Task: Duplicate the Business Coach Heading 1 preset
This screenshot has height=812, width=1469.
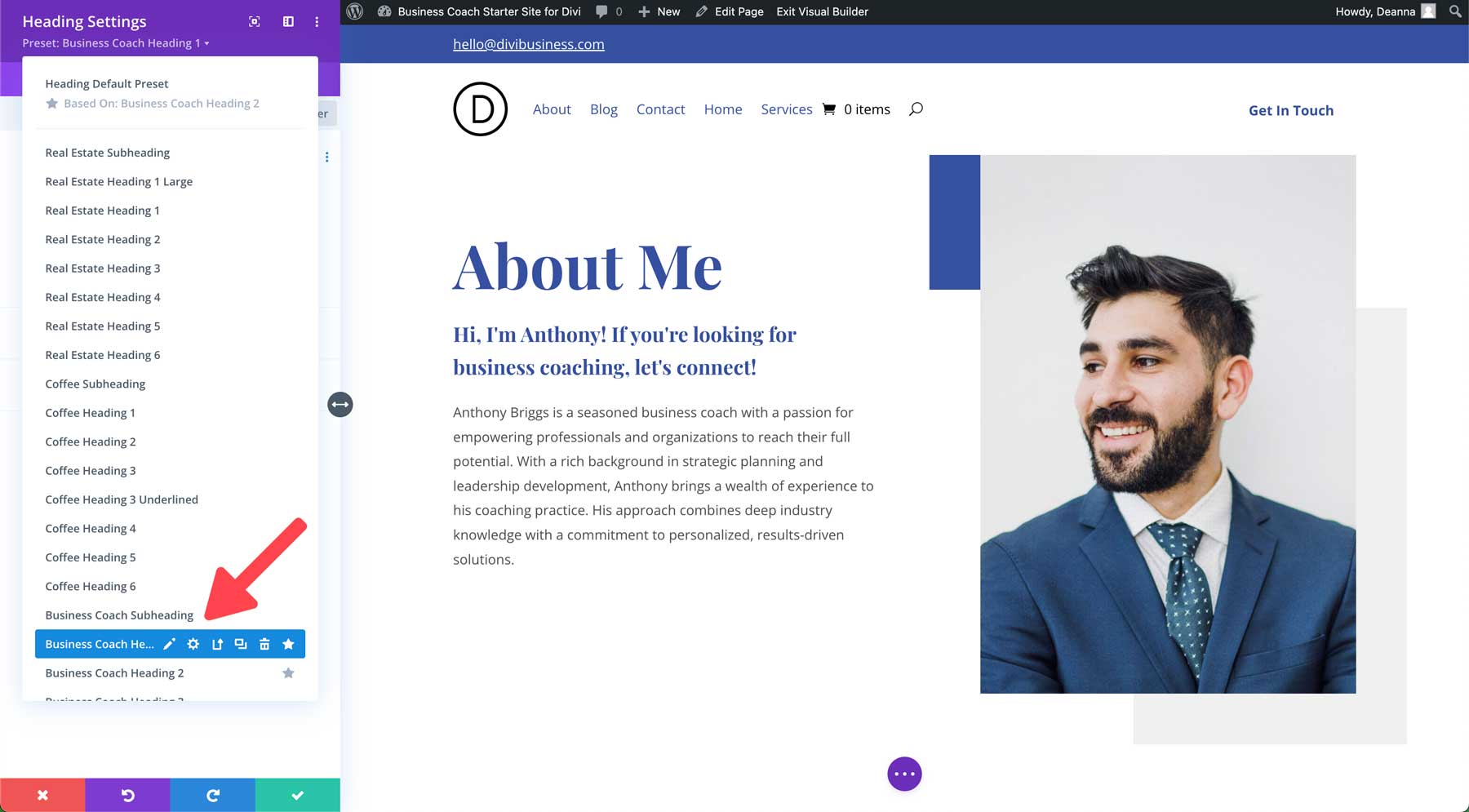Action: coord(240,644)
